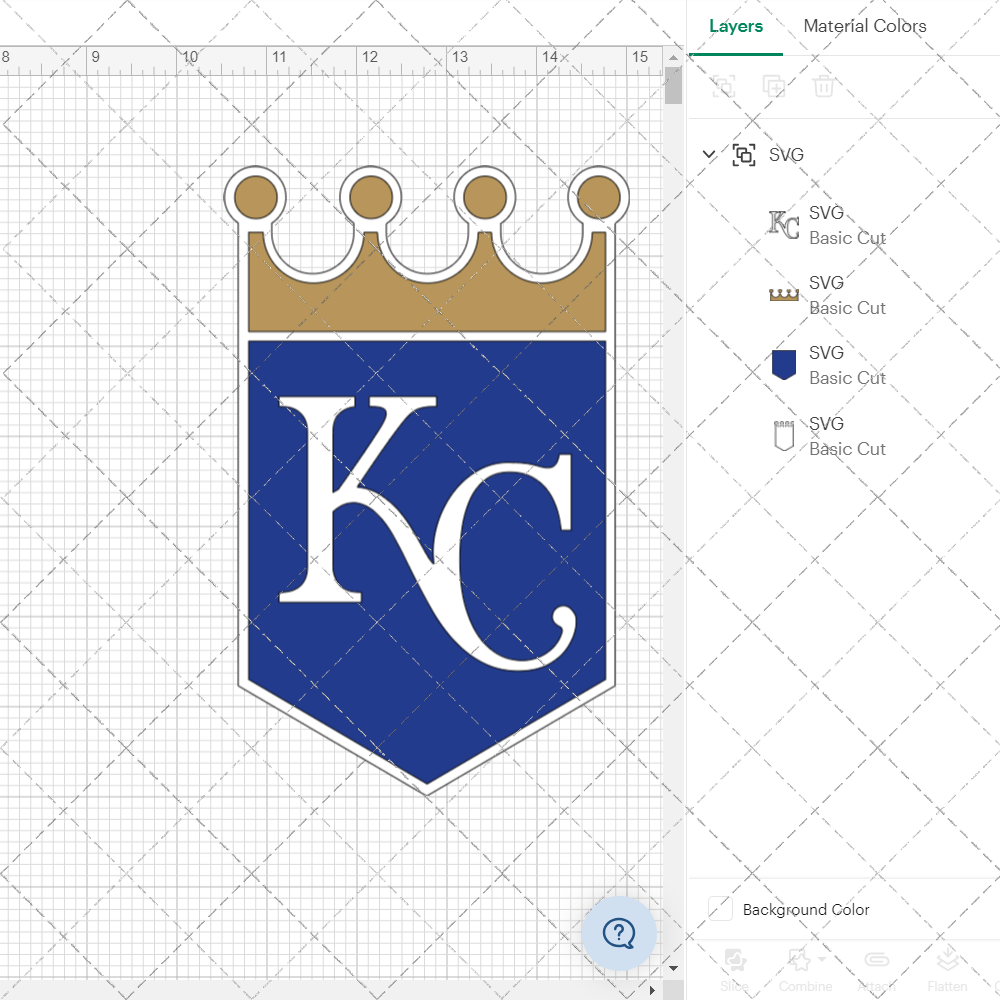This screenshot has width=1000, height=1000.
Task: Select the KC letters layer thumbnail
Action: [x=784, y=224]
